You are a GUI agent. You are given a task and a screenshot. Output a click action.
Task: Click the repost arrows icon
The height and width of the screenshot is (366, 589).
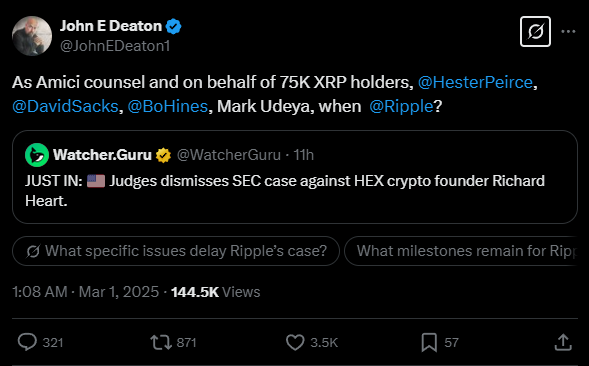pos(161,342)
